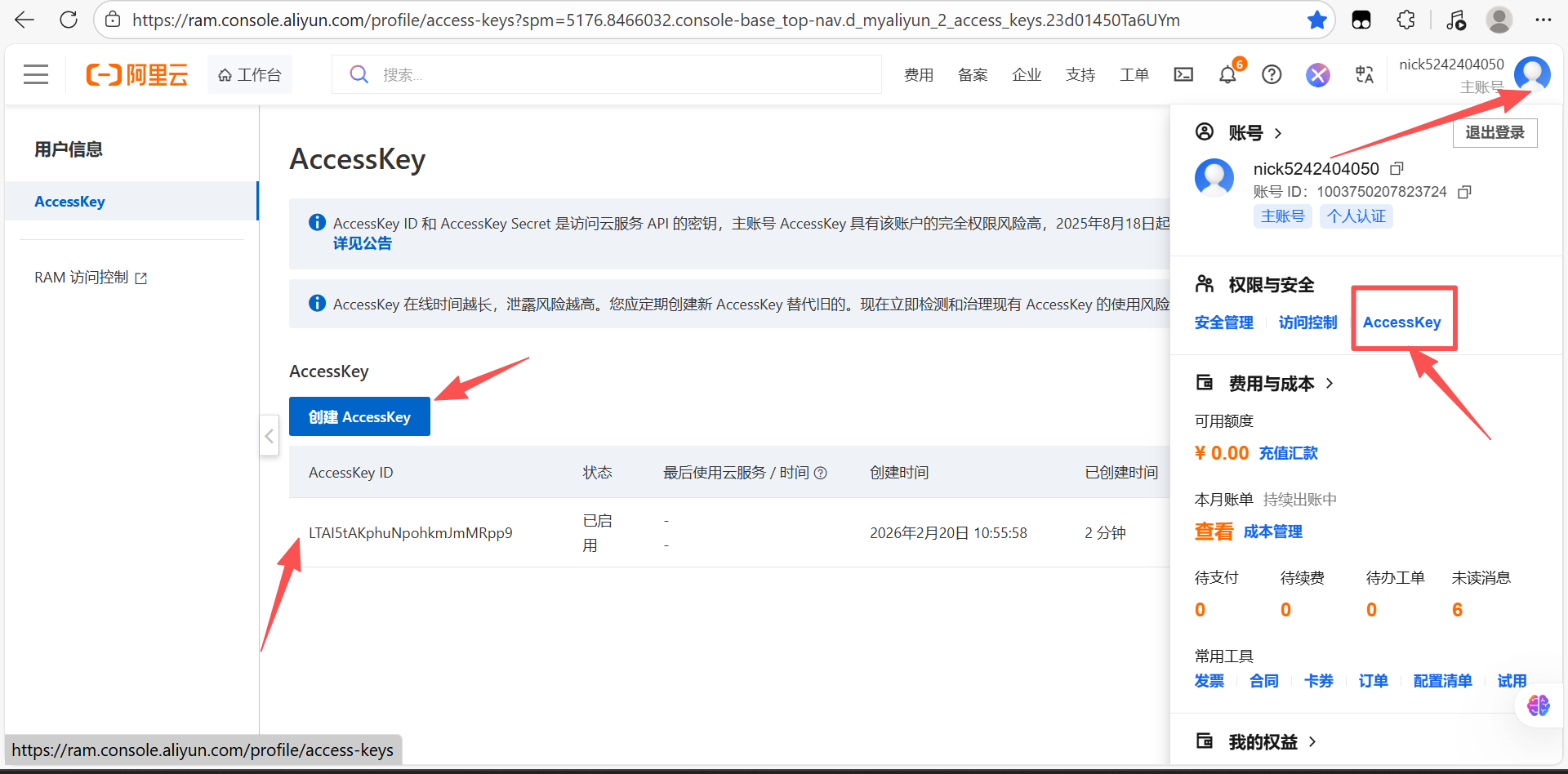This screenshot has width=1568, height=774.
Task: Click the padlock site info icon
Action: (114, 20)
